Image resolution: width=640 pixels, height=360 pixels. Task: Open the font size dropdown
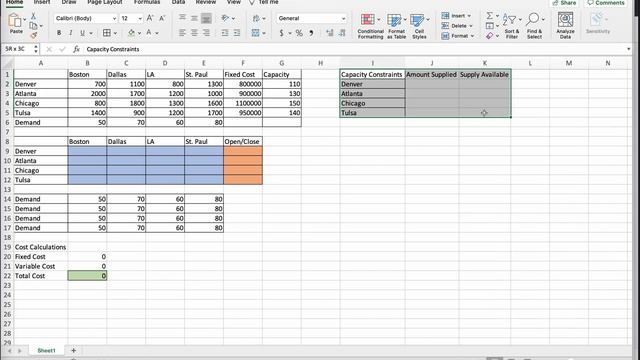pos(140,18)
